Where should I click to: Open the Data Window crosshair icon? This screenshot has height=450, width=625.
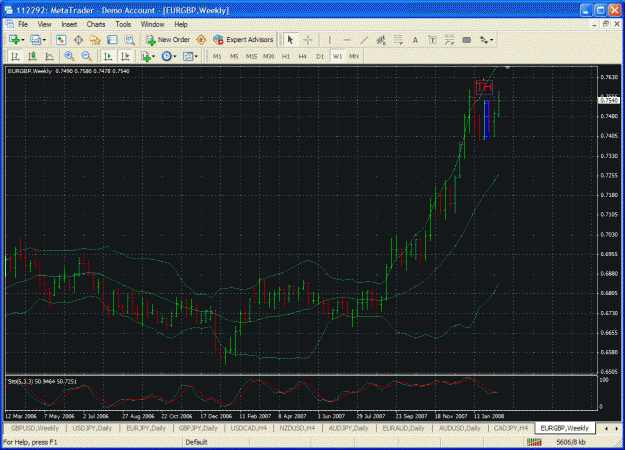click(78, 40)
